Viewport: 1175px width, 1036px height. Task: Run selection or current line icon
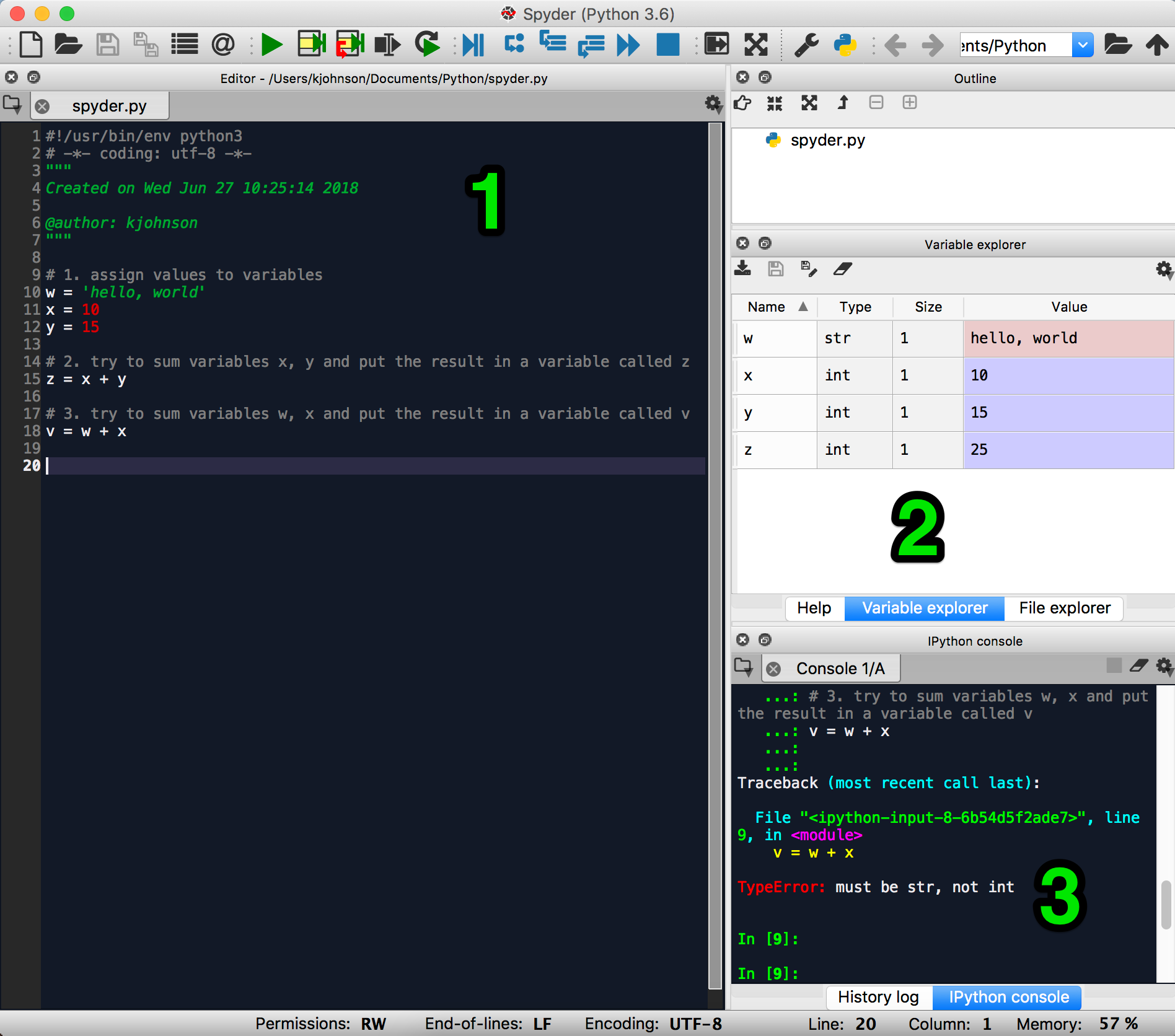pos(388,45)
